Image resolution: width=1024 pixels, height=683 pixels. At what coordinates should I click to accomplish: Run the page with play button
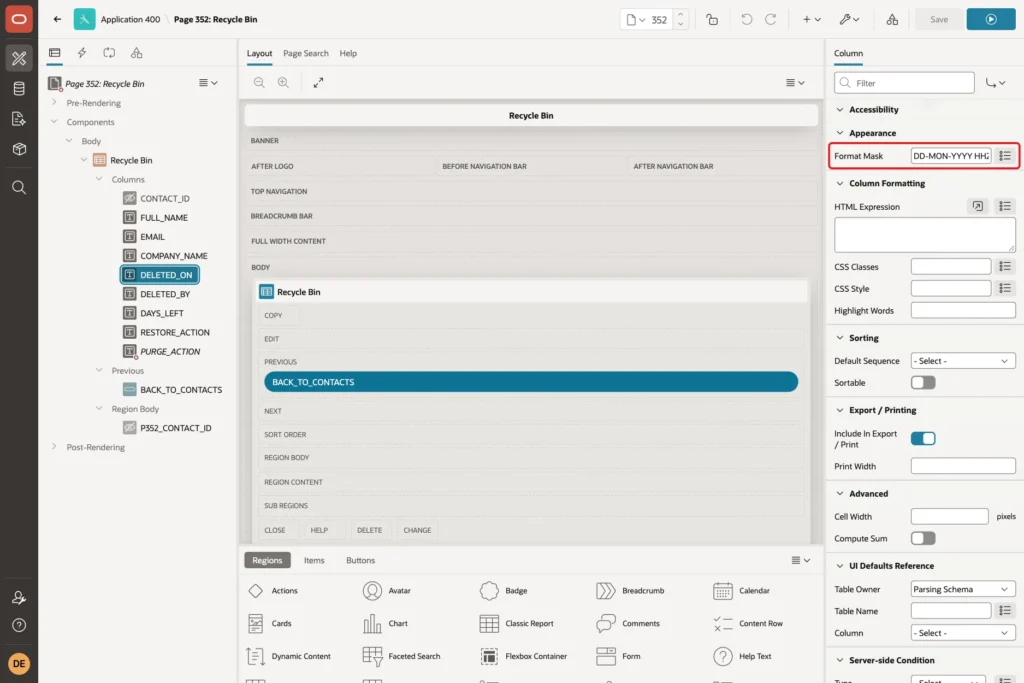pyautogui.click(x=991, y=20)
